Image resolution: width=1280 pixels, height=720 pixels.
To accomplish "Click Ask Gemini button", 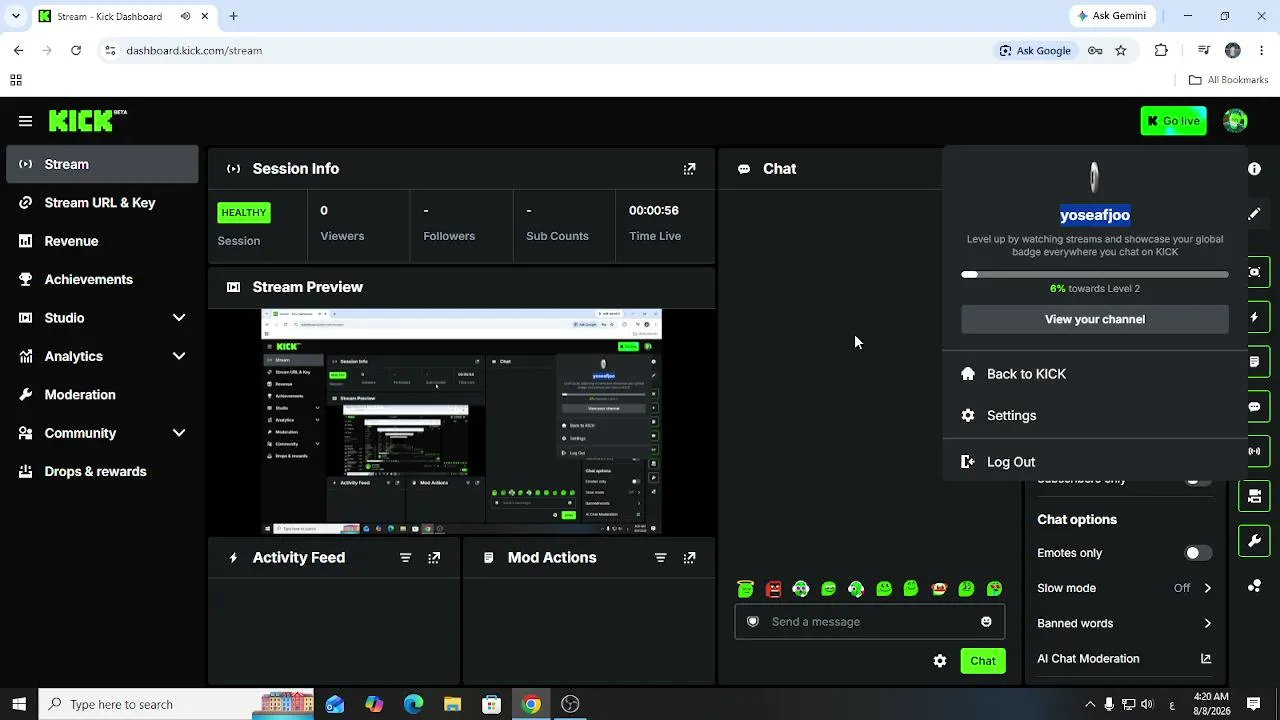I will (1114, 16).
